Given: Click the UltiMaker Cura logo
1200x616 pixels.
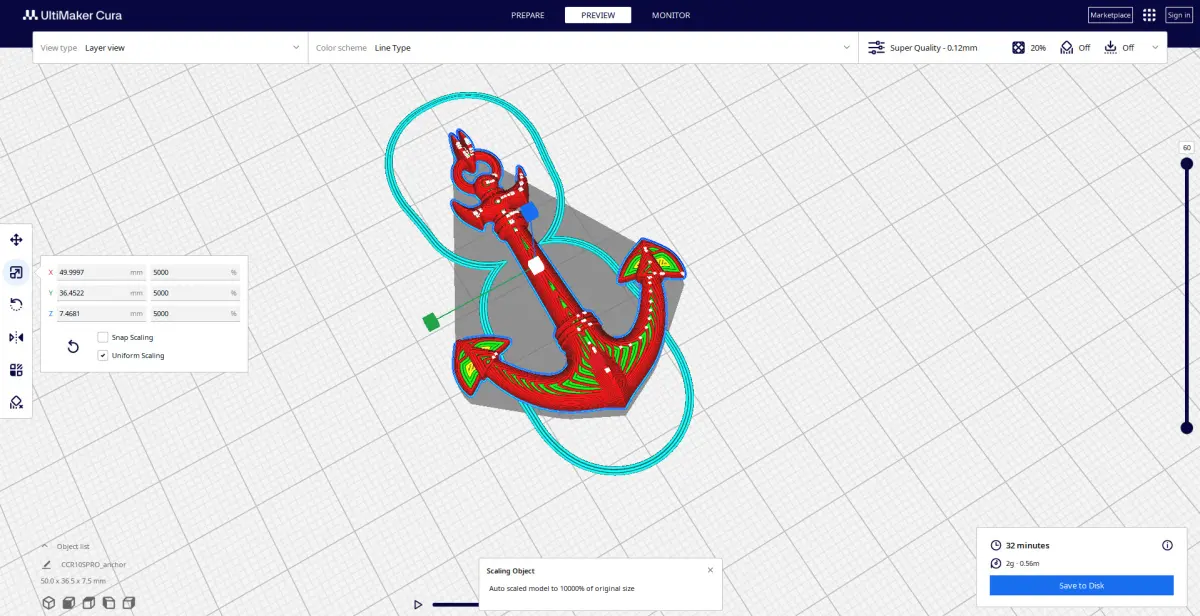Looking at the screenshot, I should pos(73,15).
